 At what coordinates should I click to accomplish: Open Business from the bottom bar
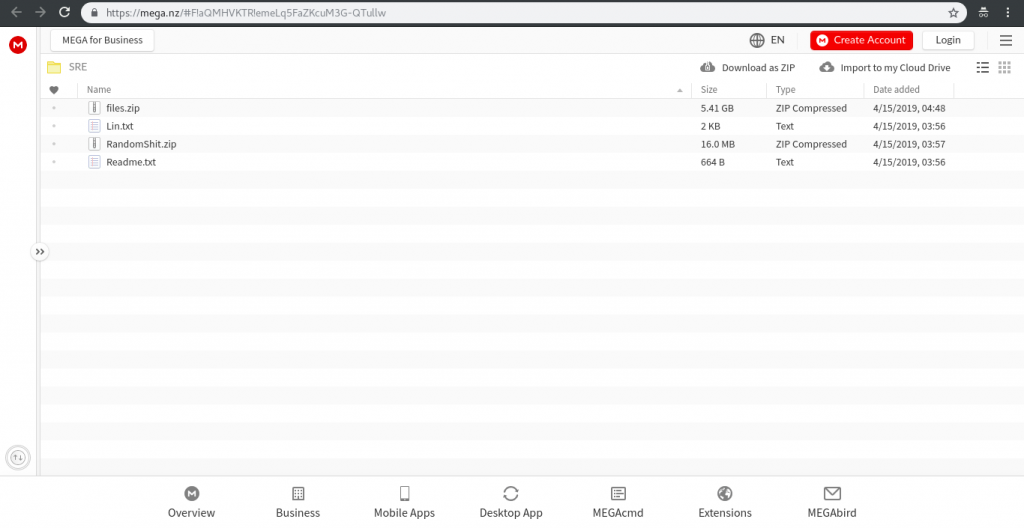point(298,503)
